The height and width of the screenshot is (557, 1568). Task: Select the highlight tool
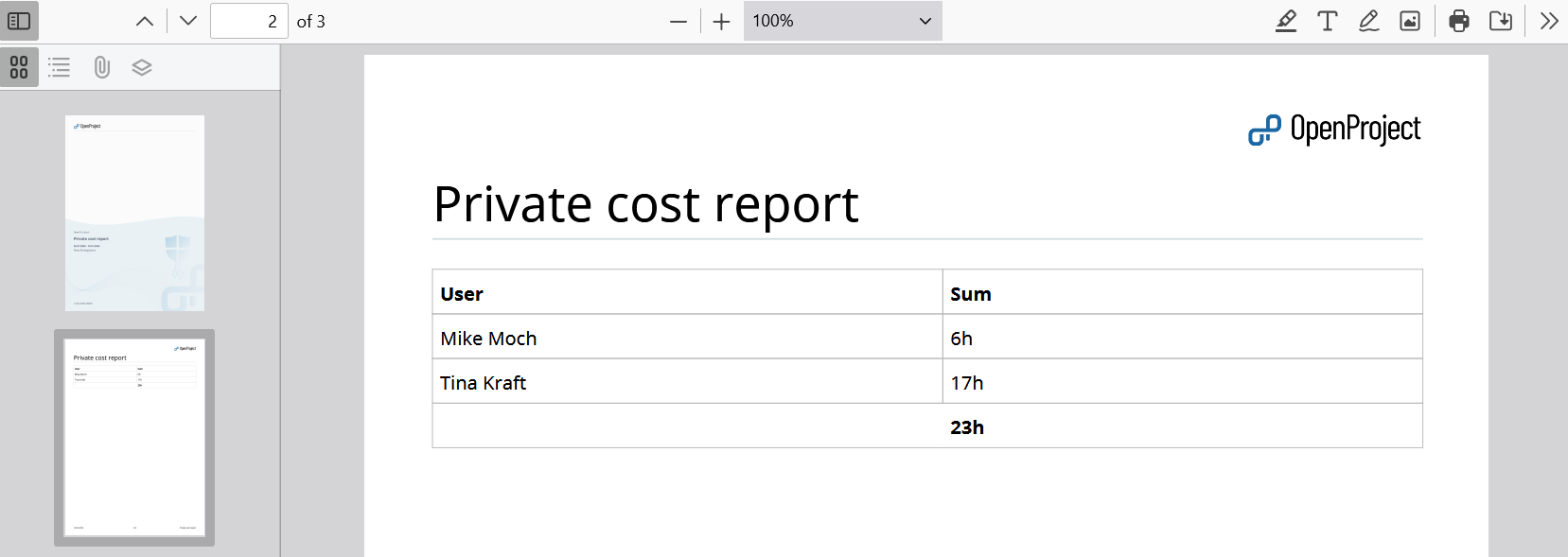(1285, 21)
